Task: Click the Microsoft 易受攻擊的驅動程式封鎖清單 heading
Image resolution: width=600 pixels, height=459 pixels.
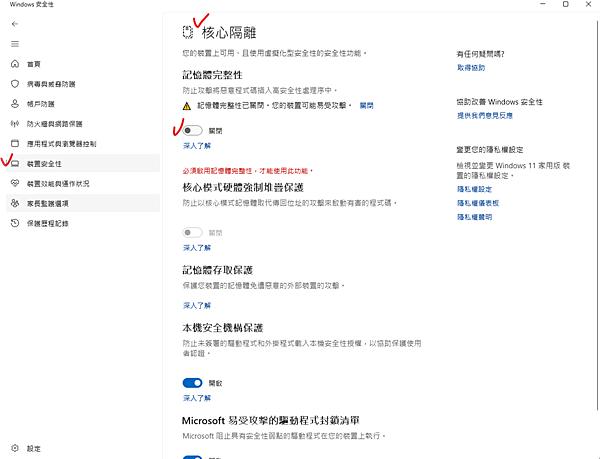Action: coord(271,420)
